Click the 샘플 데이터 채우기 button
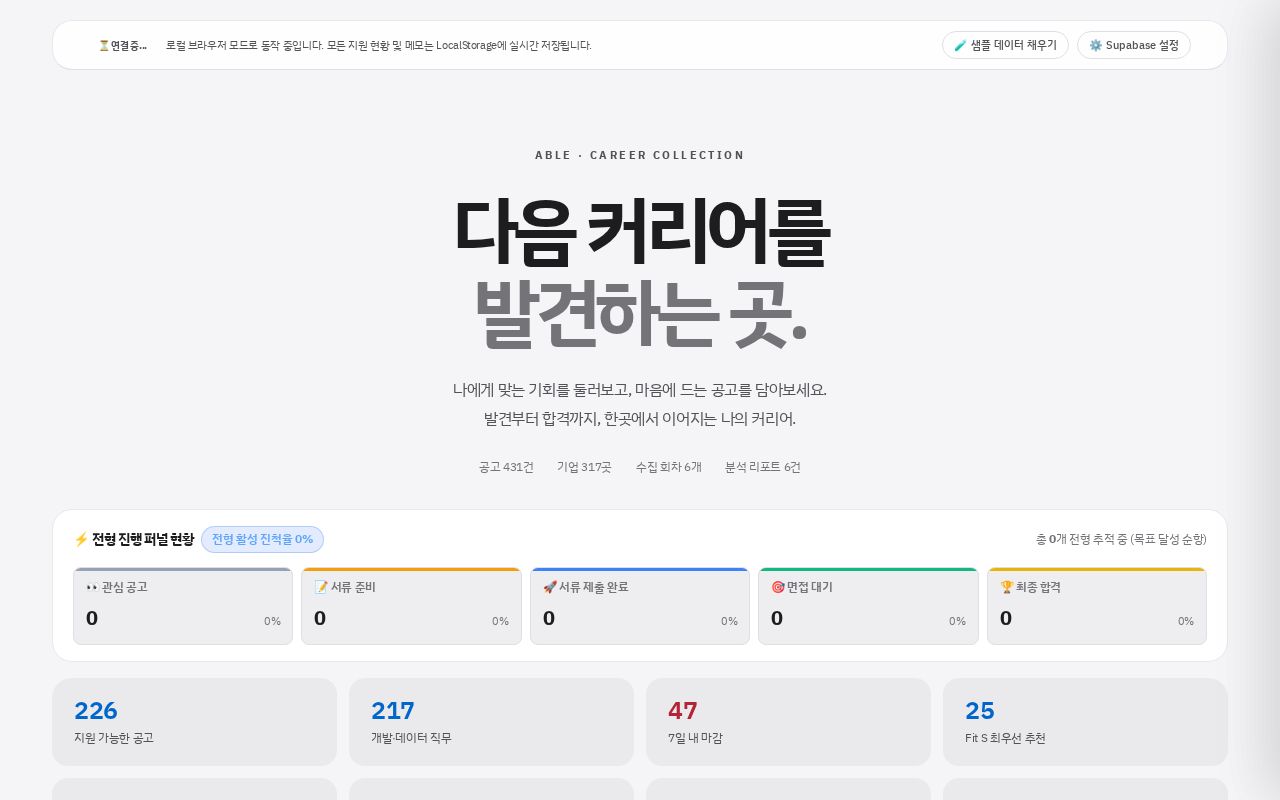The image size is (1280, 800). pos(1005,45)
